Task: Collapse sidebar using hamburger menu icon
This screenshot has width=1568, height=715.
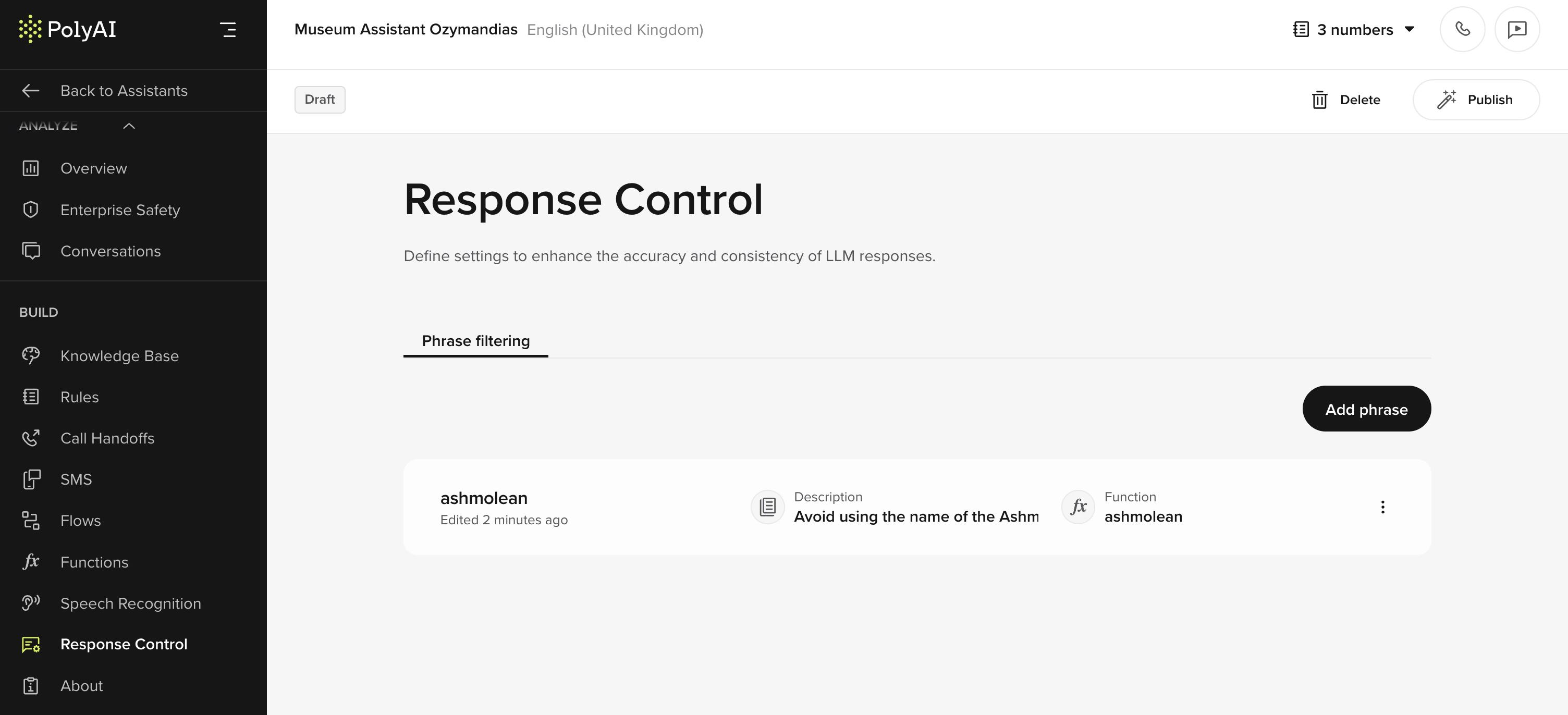Action: [x=228, y=30]
